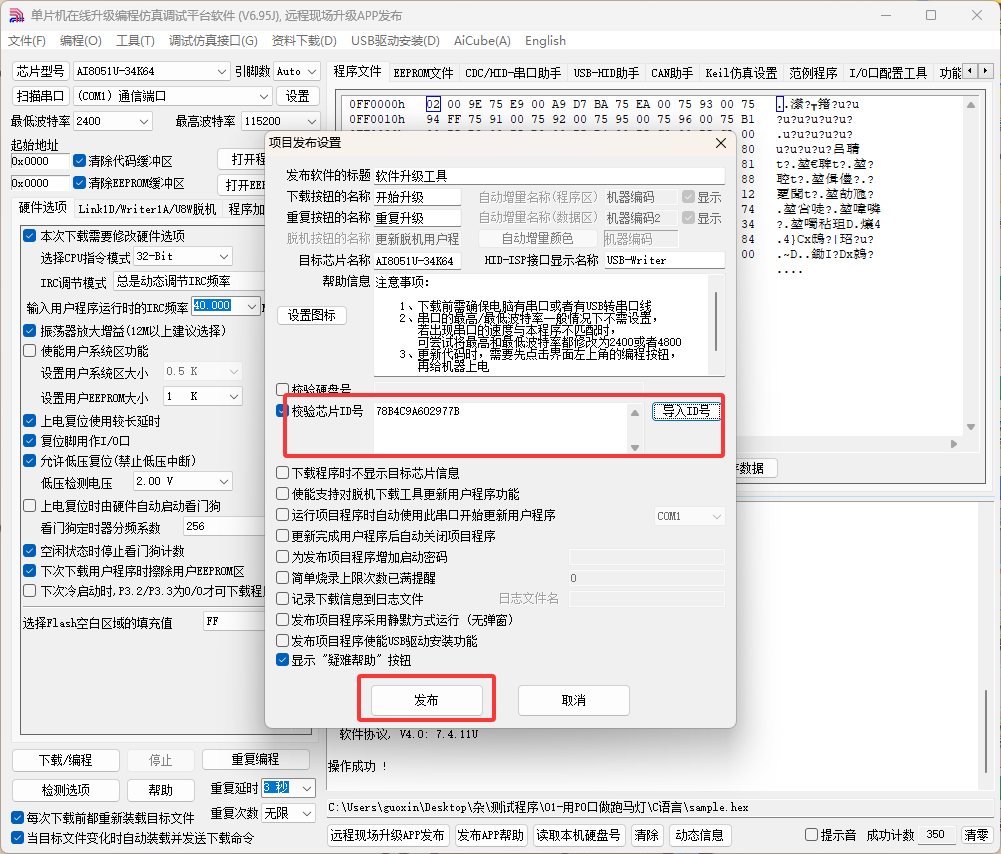Open 资料下载(D) menu
Screen dimensions: 1001x854
click(x=304, y=41)
